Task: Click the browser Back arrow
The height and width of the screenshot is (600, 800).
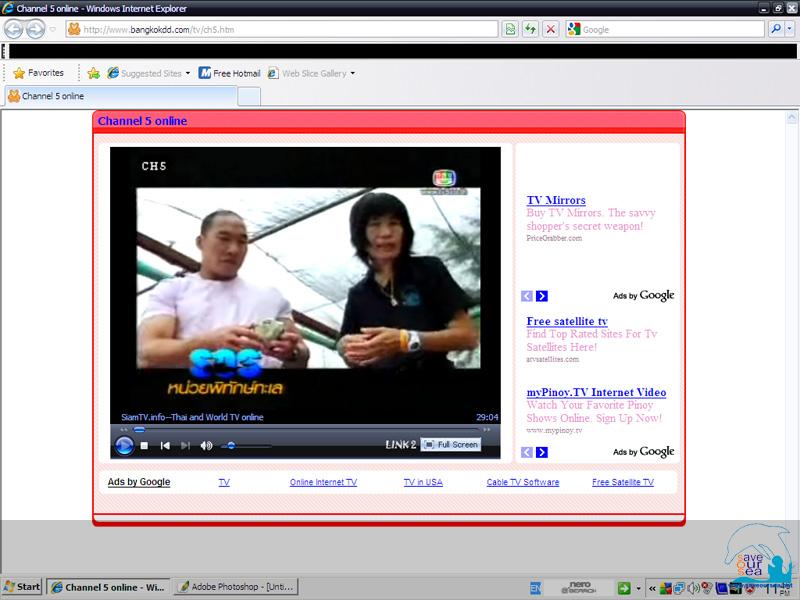Action: (14, 29)
